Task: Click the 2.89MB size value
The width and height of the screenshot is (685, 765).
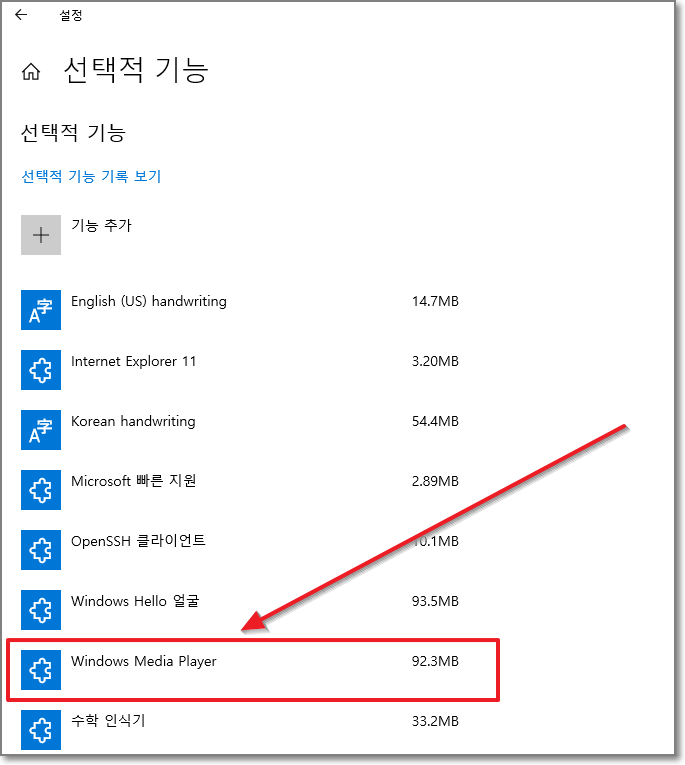Action: tap(435, 482)
